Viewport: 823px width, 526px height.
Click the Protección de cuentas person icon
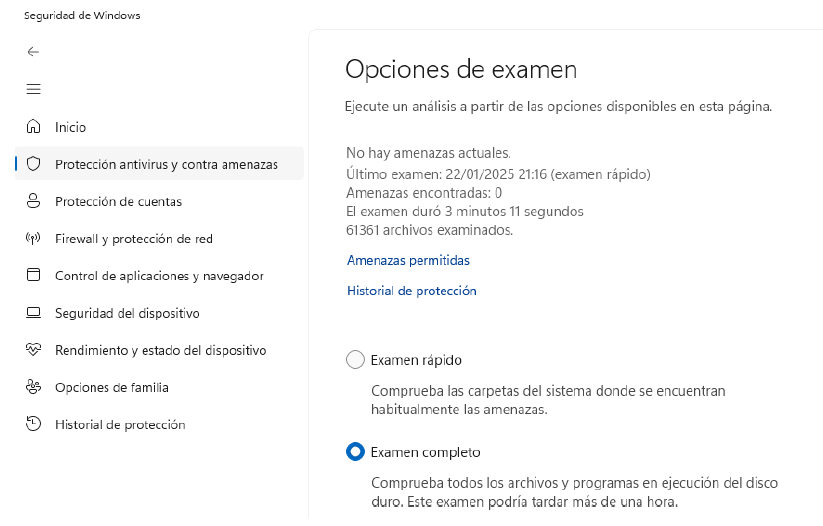click(x=33, y=201)
